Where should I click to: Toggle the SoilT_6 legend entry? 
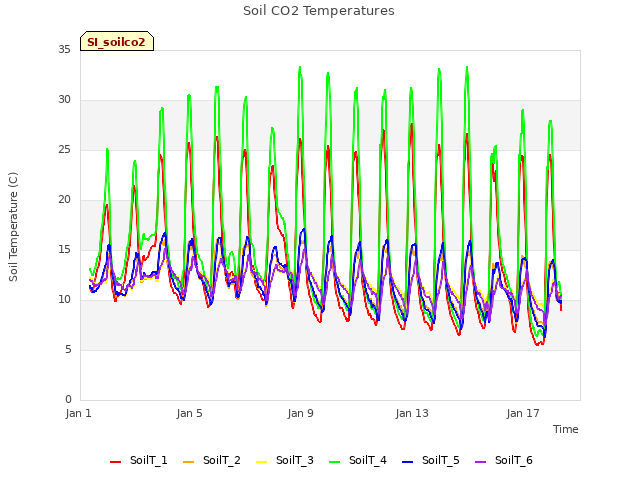coord(504,460)
